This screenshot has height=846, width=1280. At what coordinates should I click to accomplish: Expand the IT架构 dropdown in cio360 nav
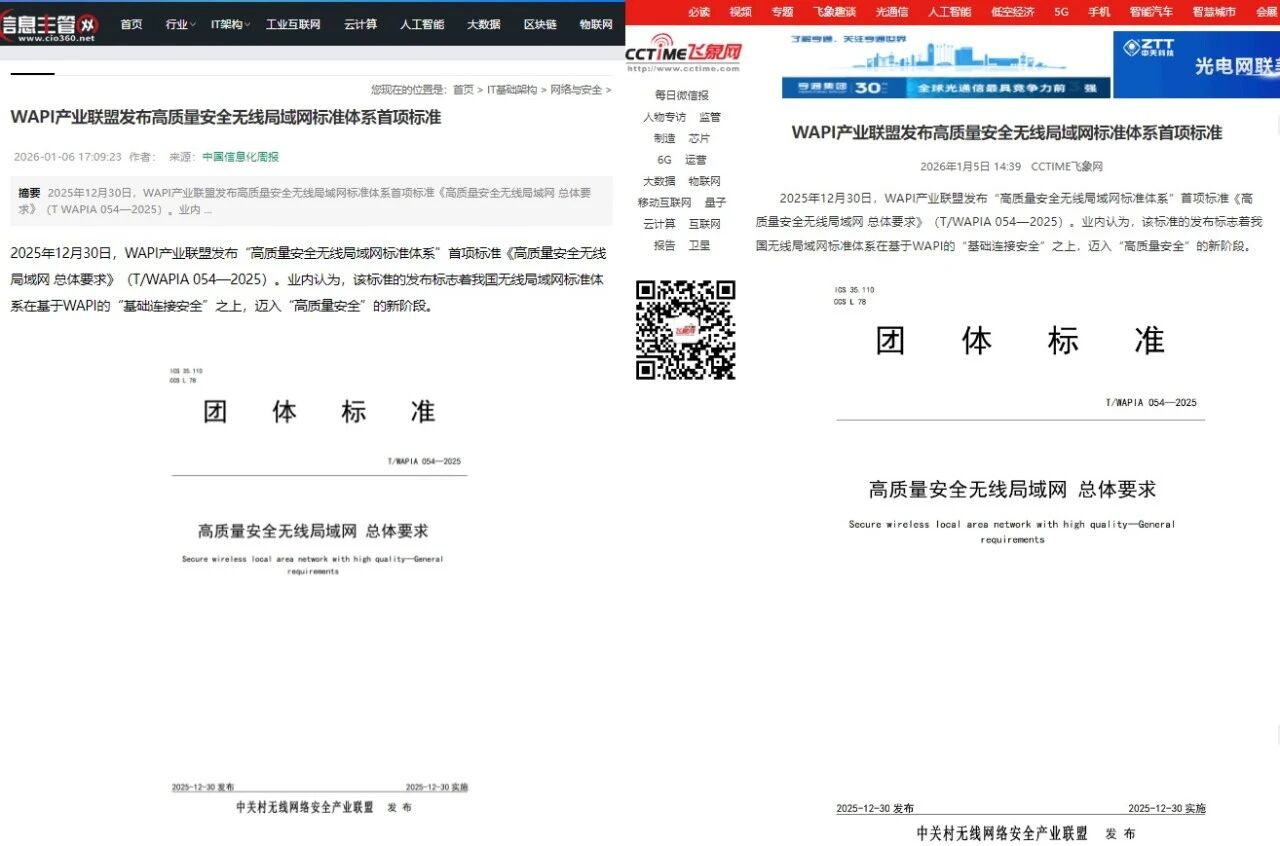230,24
